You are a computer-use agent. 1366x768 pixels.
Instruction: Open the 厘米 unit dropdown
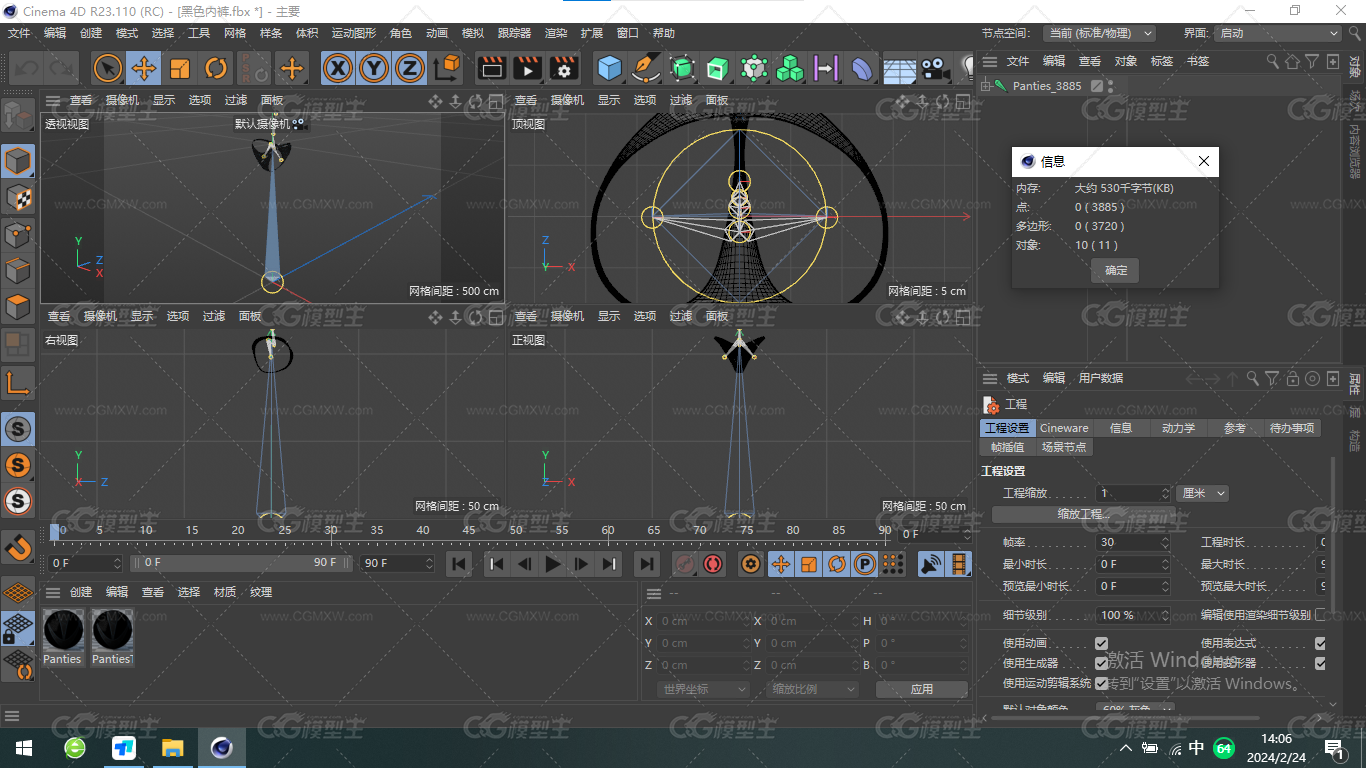tap(1202, 493)
